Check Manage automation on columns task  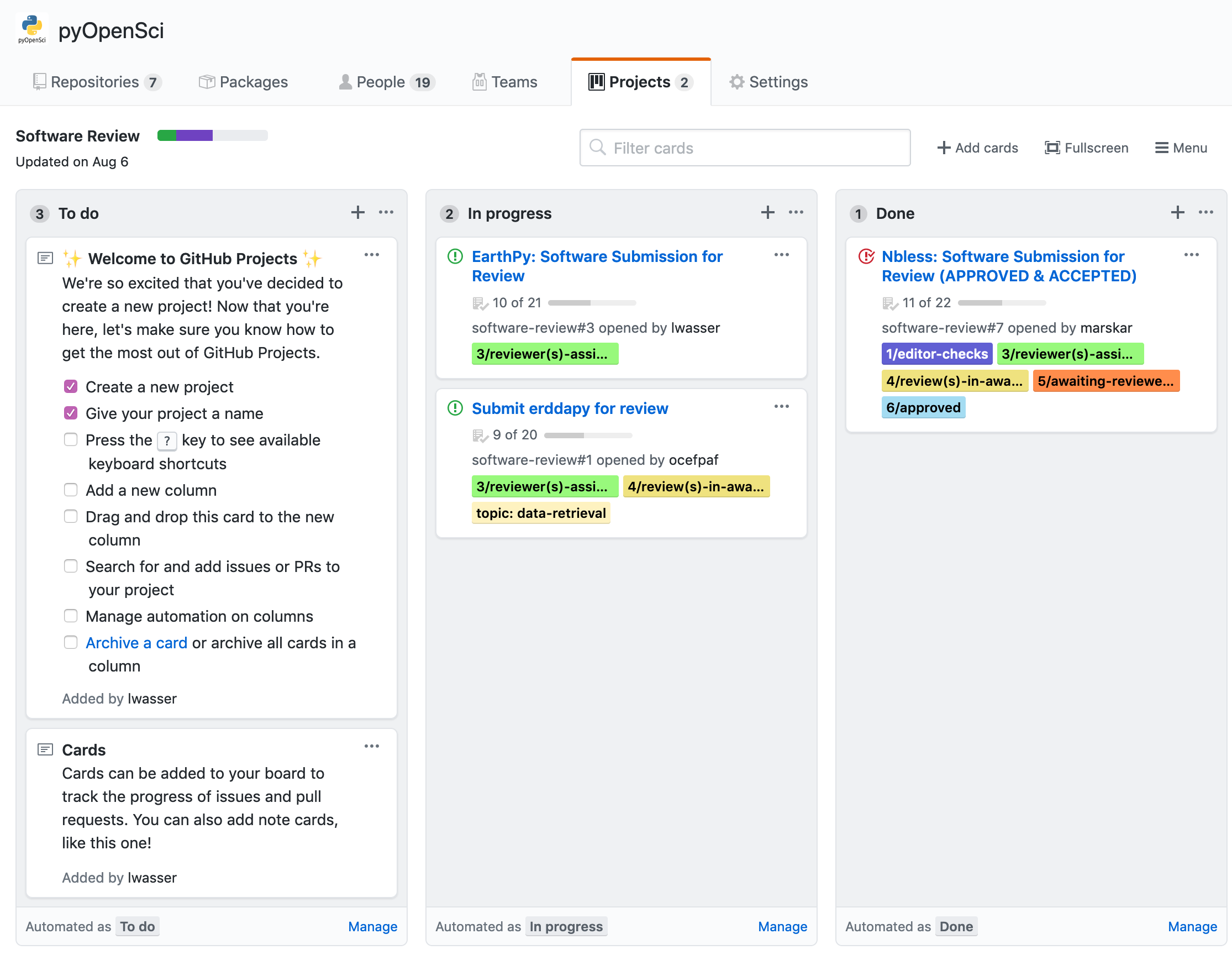pos(71,616)
